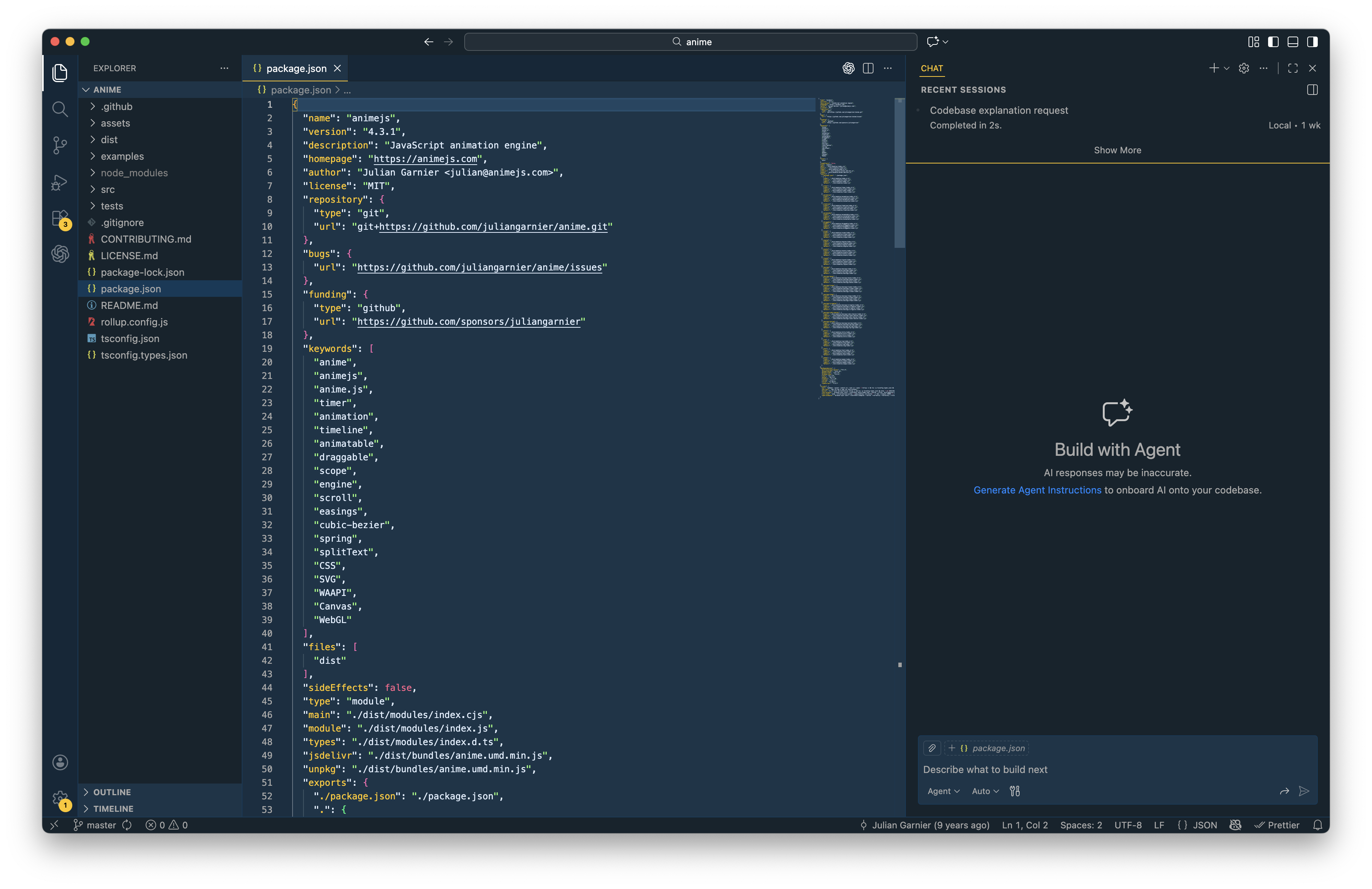Open chat tools with the wrench icon
The width and height of the screenshot is (1372, 889).
(x=1015, y=791)
